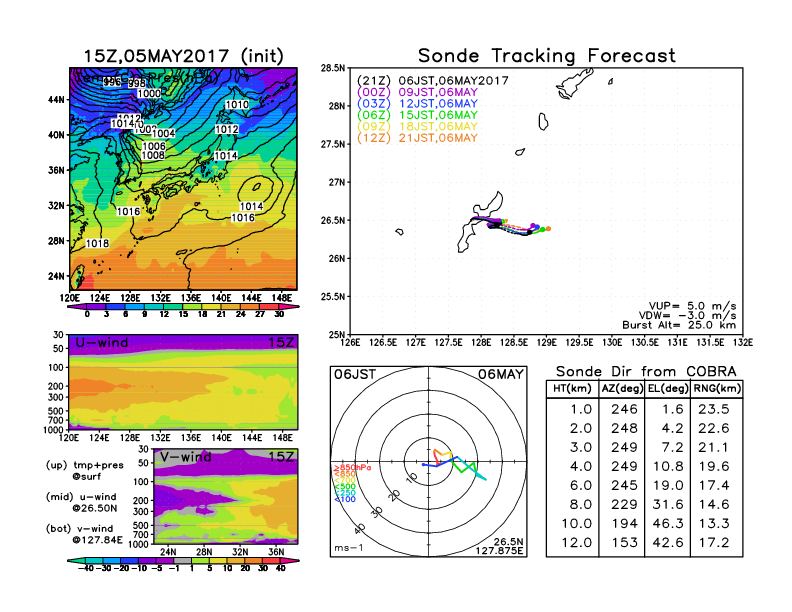Click the '06MAY' label on the polar plot
Viewport: 792px width, 612px height.
click(502, 375)
